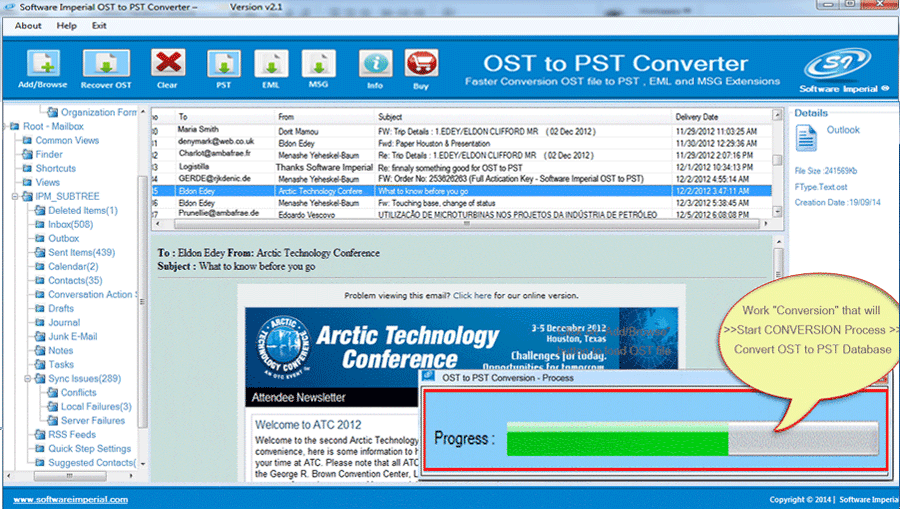Click the red X Clear icon
Viewport: 900px width, 509px height.
[168, 63]
